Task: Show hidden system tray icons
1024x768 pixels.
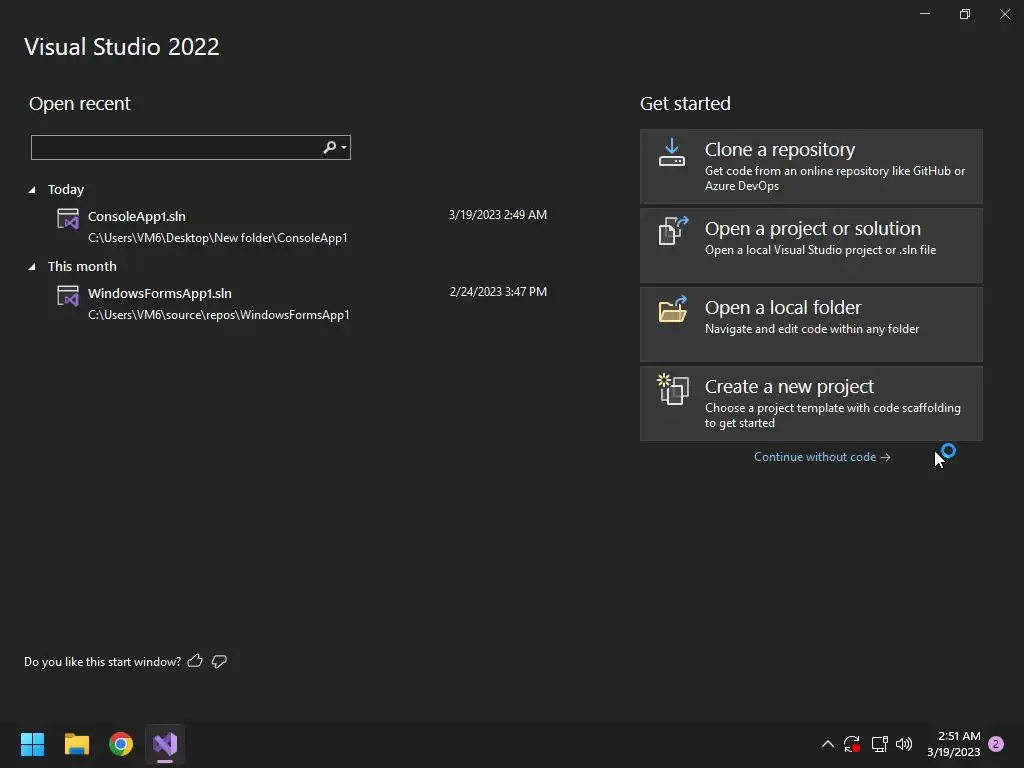Action: [827, 744]
